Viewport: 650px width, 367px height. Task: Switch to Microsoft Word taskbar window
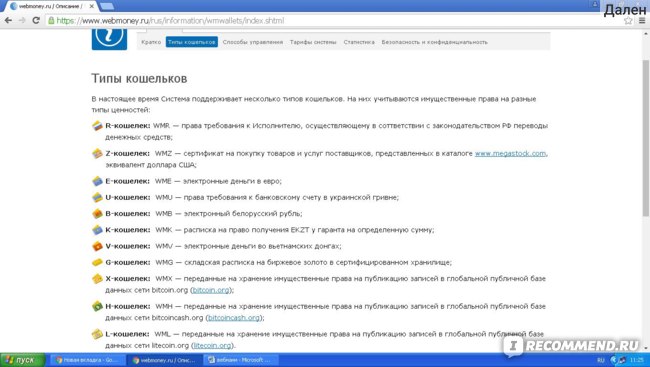(x=241, y=360)
